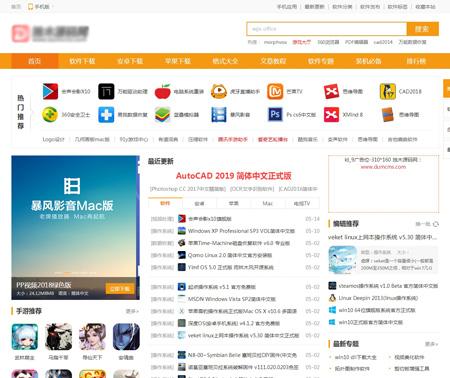450x378 pixels.
Task: Open the 会声会影X10 red-blue play icon
Action: pos(50,91)
